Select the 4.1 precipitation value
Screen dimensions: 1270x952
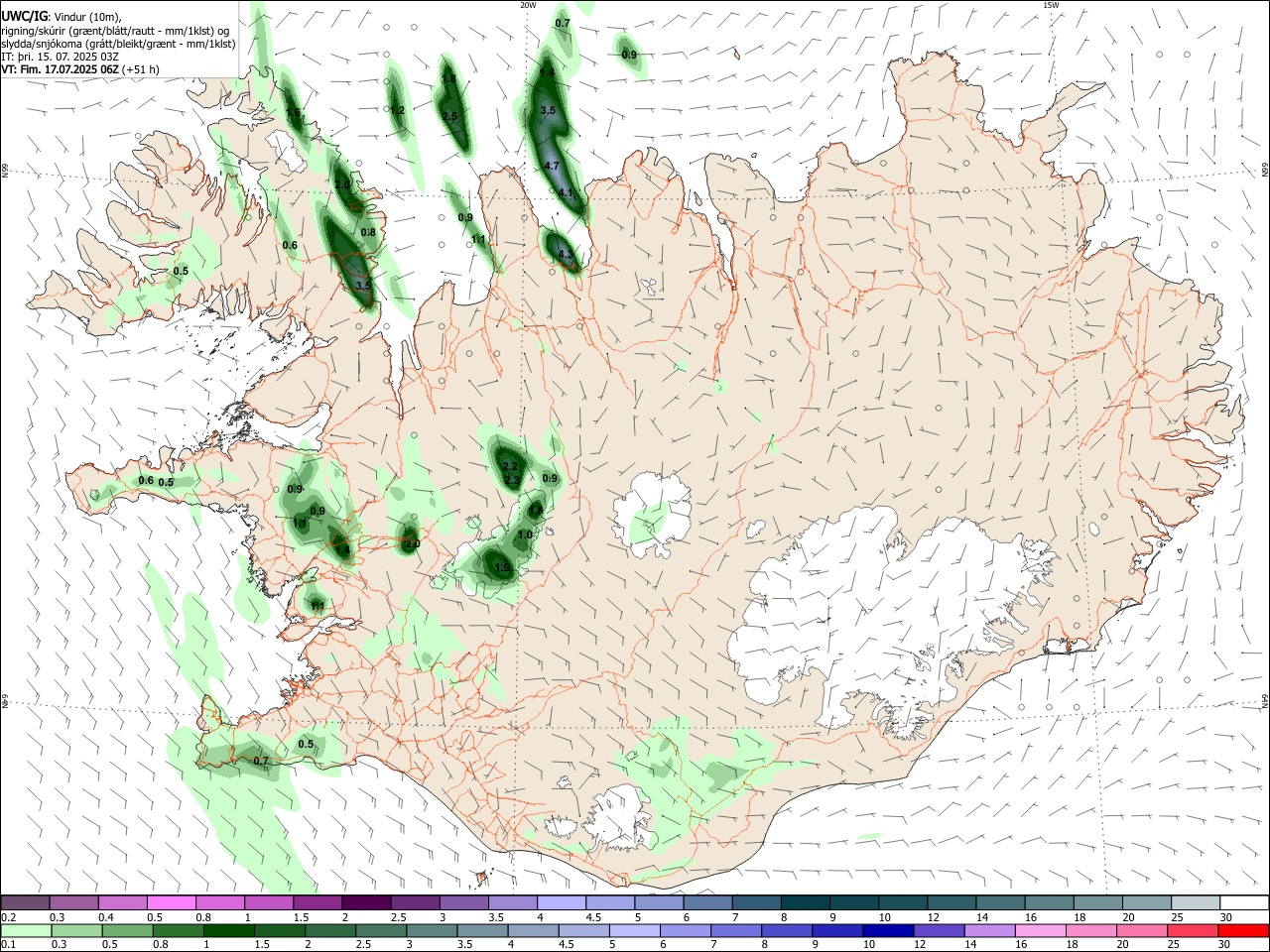pyautogui.click(x=566, y=192)
